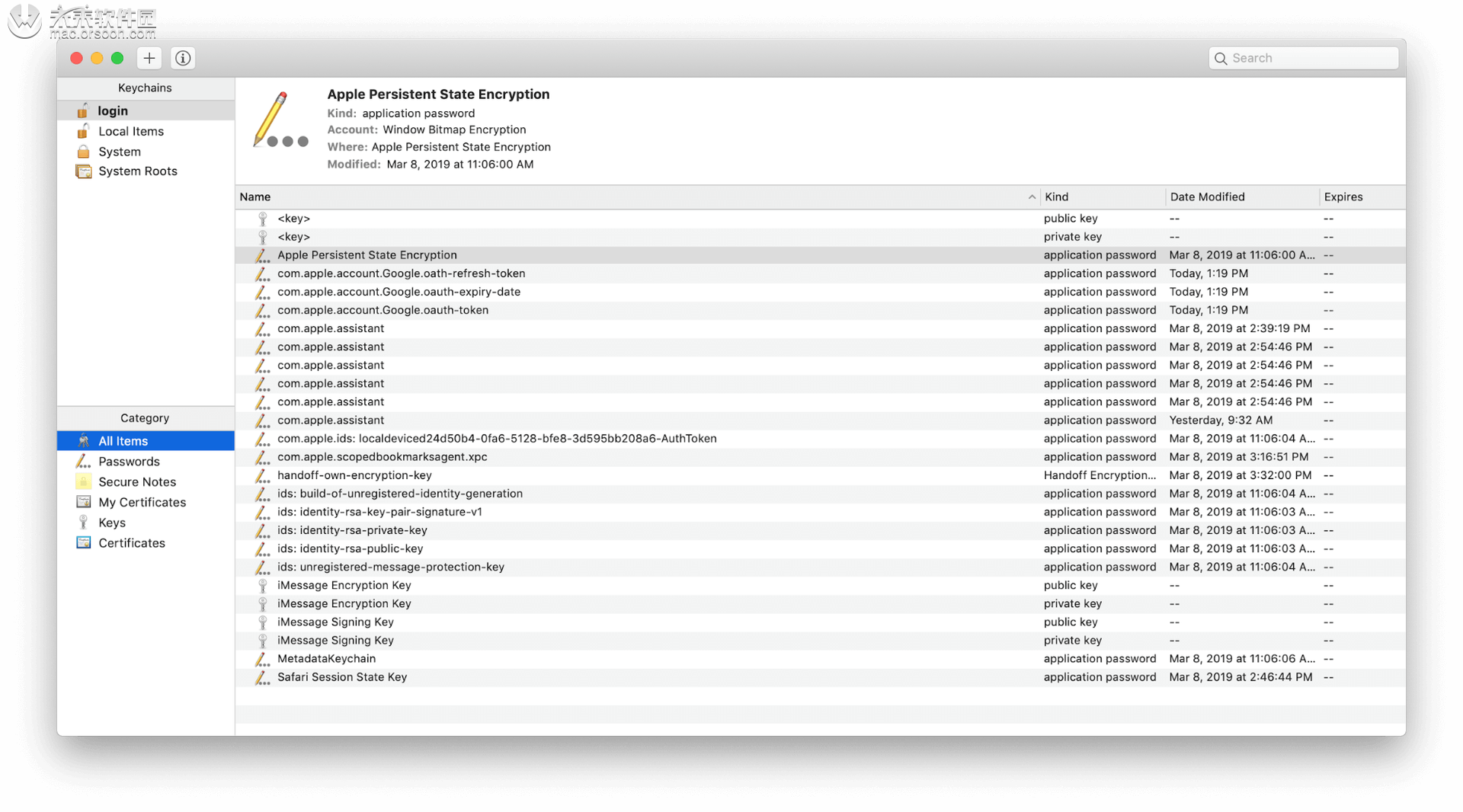Select com.apple.account.Google.oauth-token row

coord(821,310)
